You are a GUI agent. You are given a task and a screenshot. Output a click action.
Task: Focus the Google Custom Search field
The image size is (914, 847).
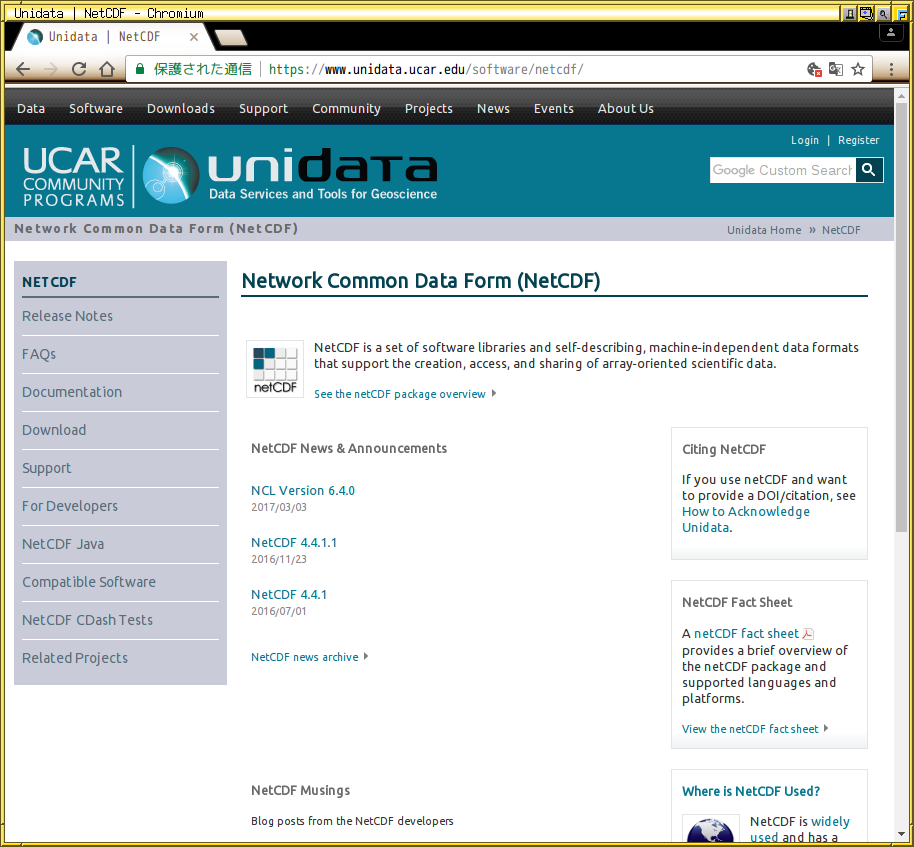coord(783,170)
